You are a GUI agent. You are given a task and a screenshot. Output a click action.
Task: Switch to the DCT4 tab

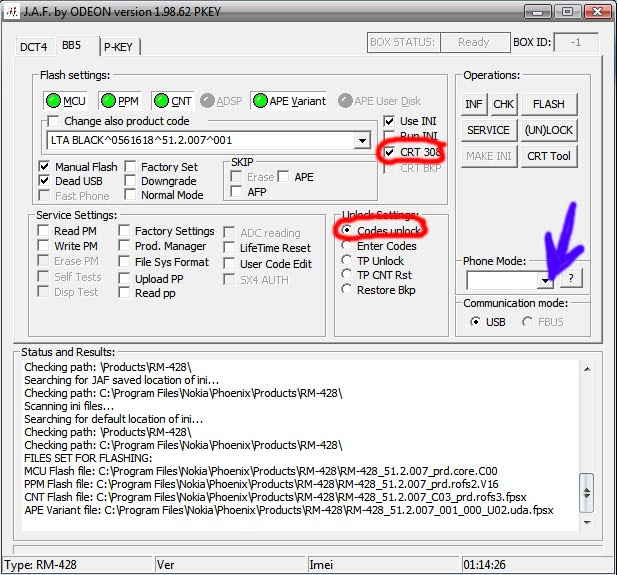pos(33,47)
